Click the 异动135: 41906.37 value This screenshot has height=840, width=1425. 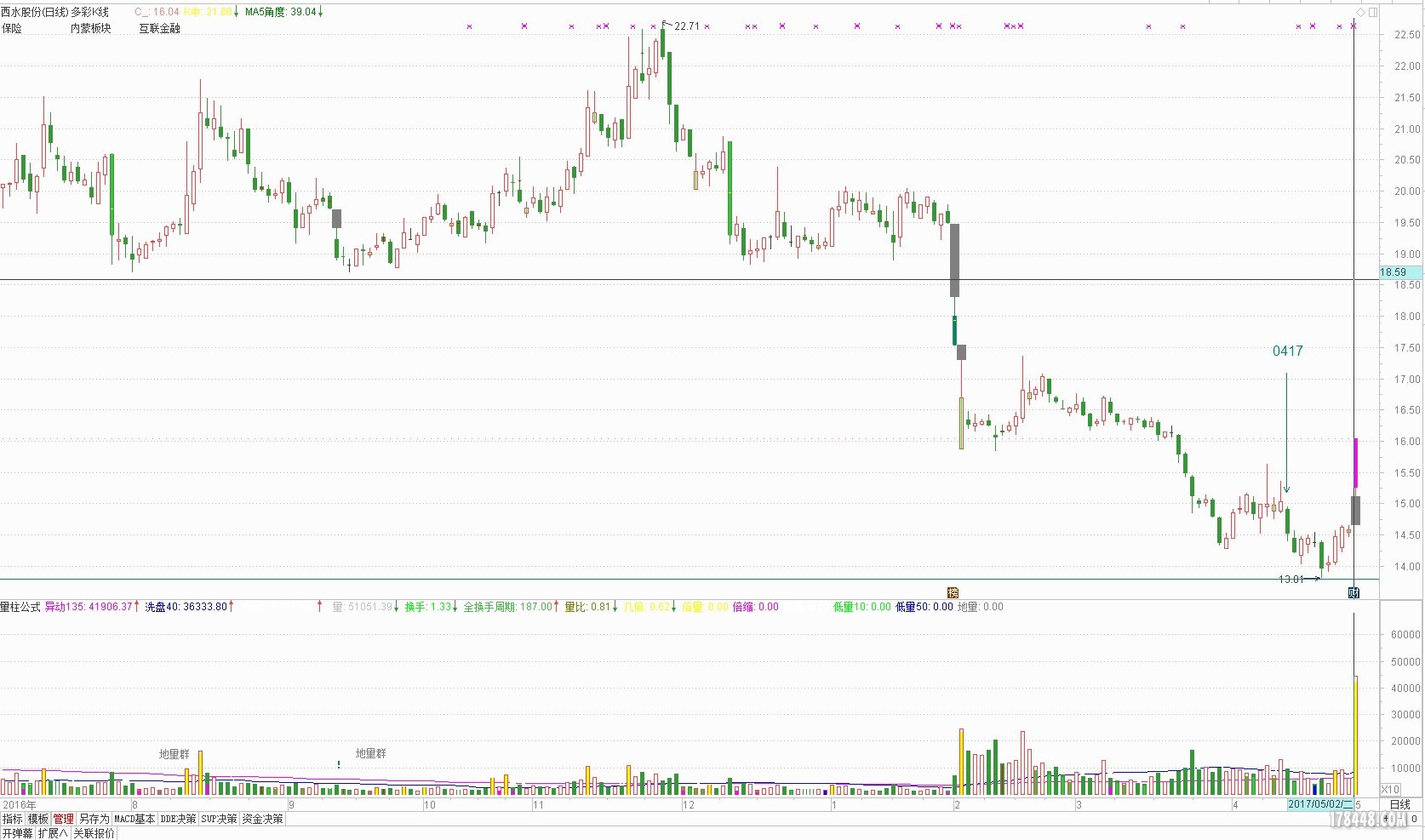89,607
